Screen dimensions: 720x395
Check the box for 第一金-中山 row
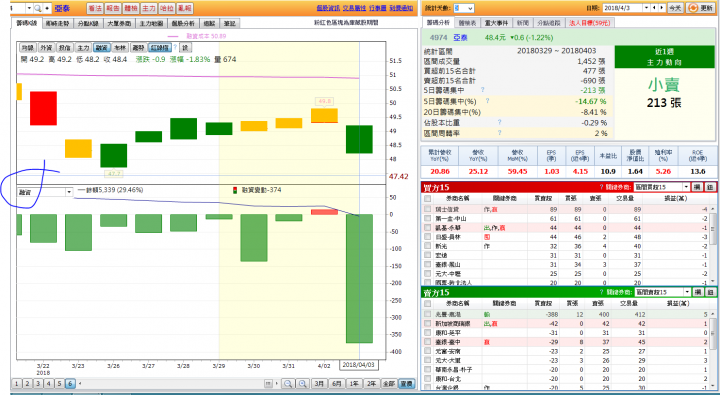[428, 219]
